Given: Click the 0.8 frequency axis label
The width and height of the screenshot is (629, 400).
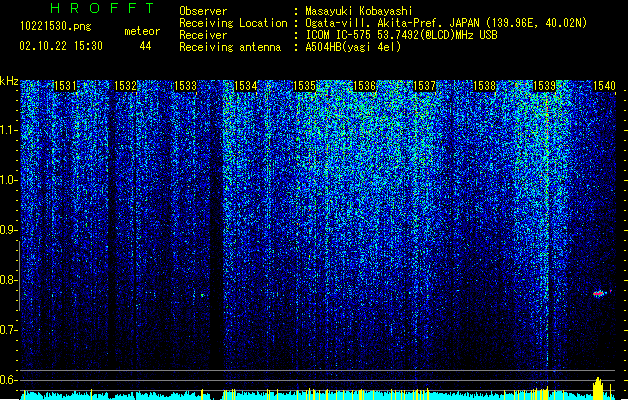Looking at the screenshot, I should [9, 280].
